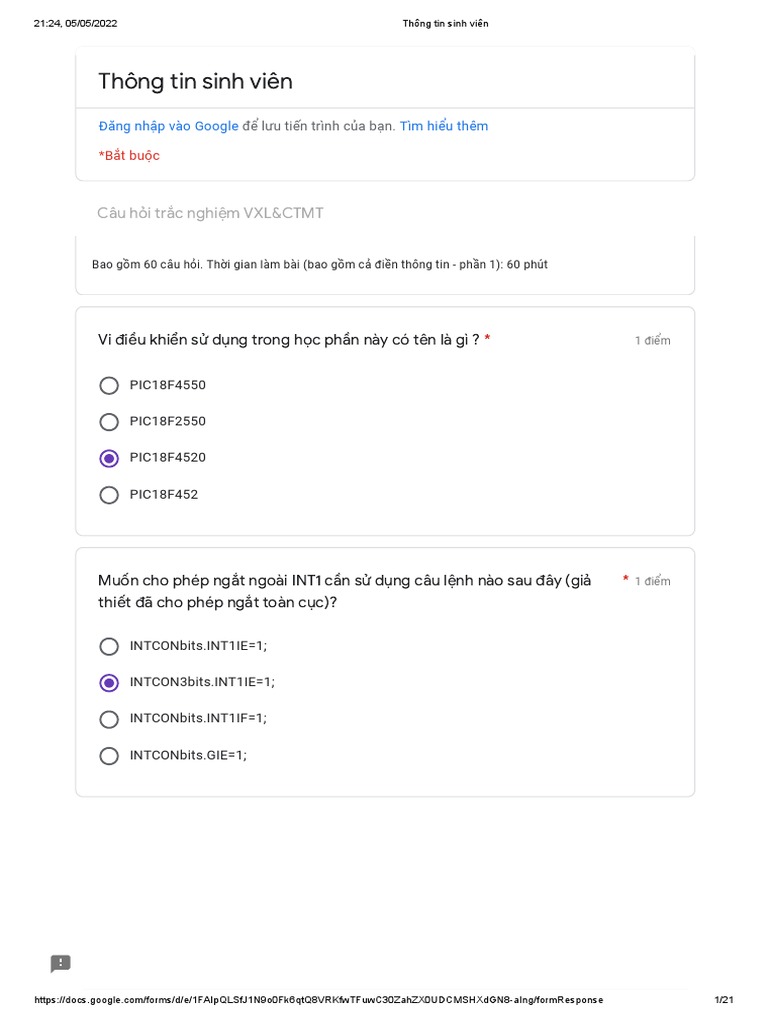This screenshot has width=768, height=1024.
Task: Click the Thông tin sinh viên form title
Action: tap(195, 82)
